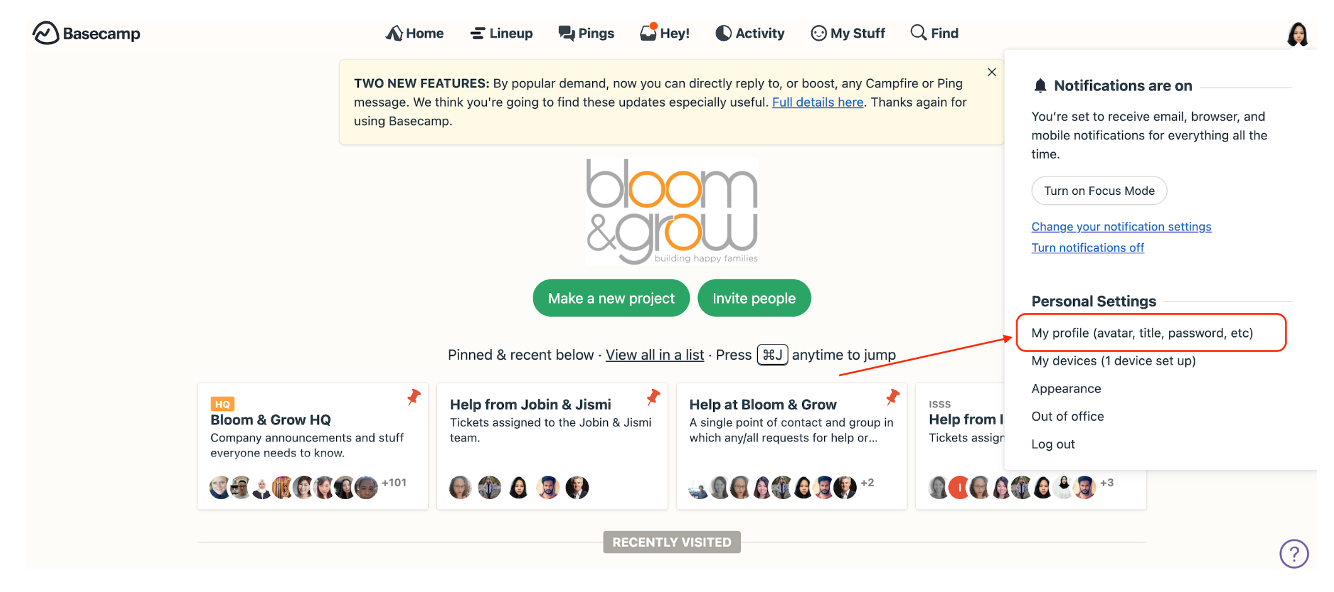Open the help question mark icon
1334x592 pixels.
tap(1294, 553)
